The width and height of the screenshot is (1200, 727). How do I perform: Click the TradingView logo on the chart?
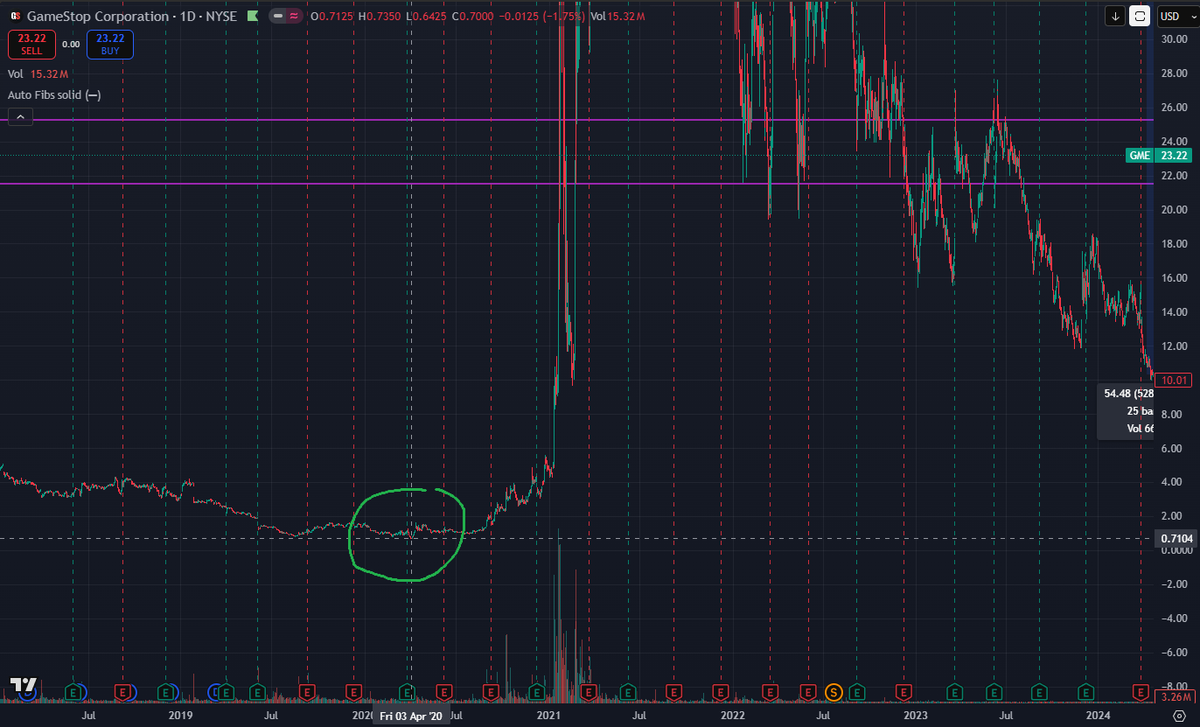pos(23,685)
